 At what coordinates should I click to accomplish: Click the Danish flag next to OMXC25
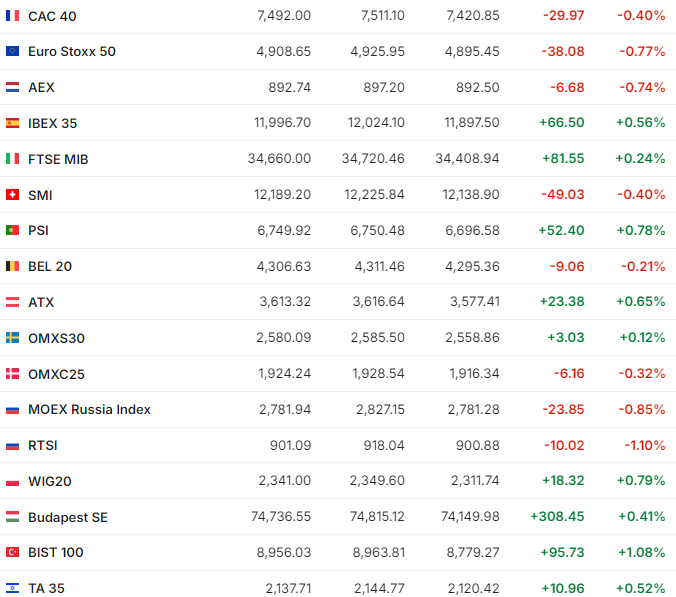13,374
